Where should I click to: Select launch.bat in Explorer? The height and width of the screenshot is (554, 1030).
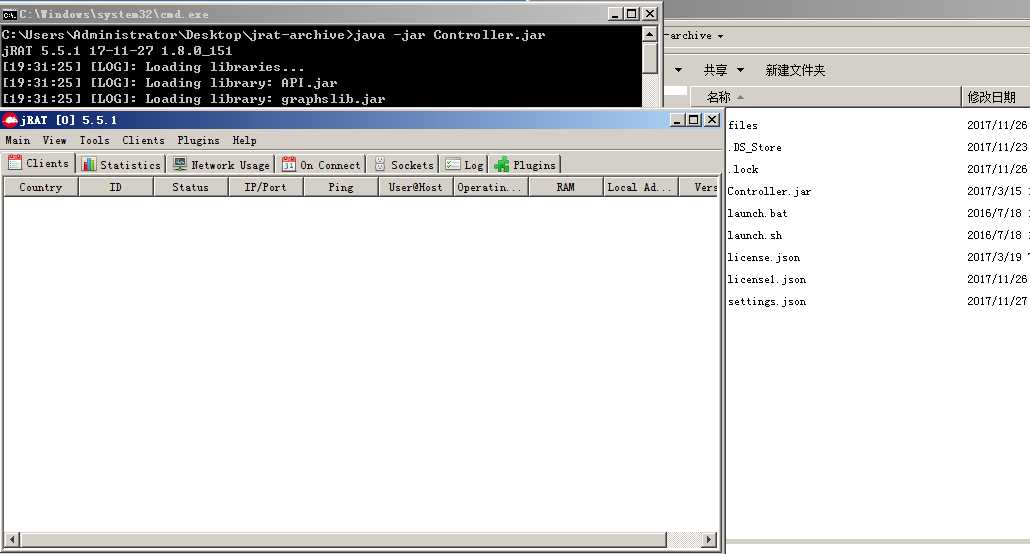[x=757, y=213]
